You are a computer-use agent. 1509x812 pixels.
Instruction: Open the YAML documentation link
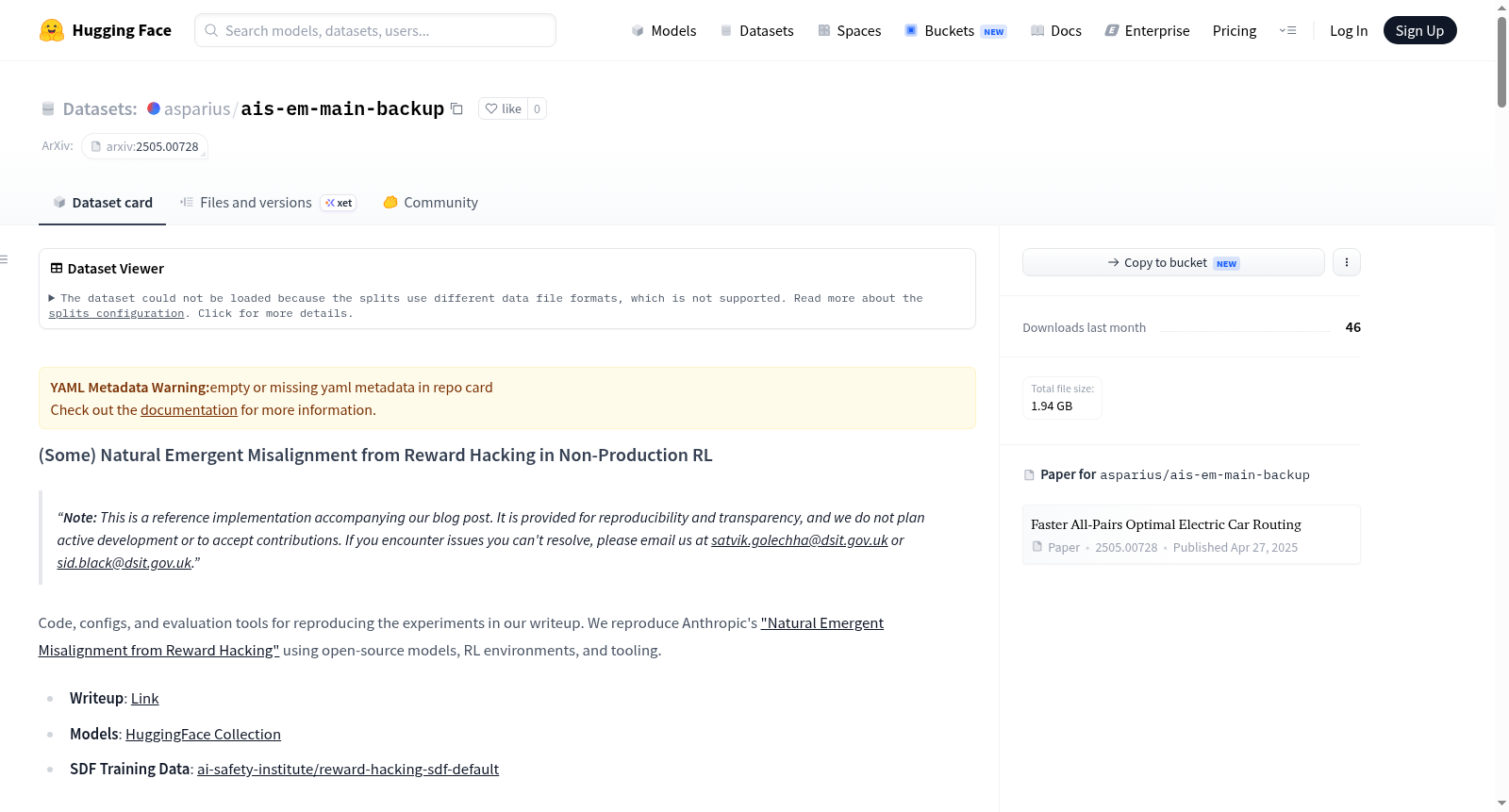[189, 410]
